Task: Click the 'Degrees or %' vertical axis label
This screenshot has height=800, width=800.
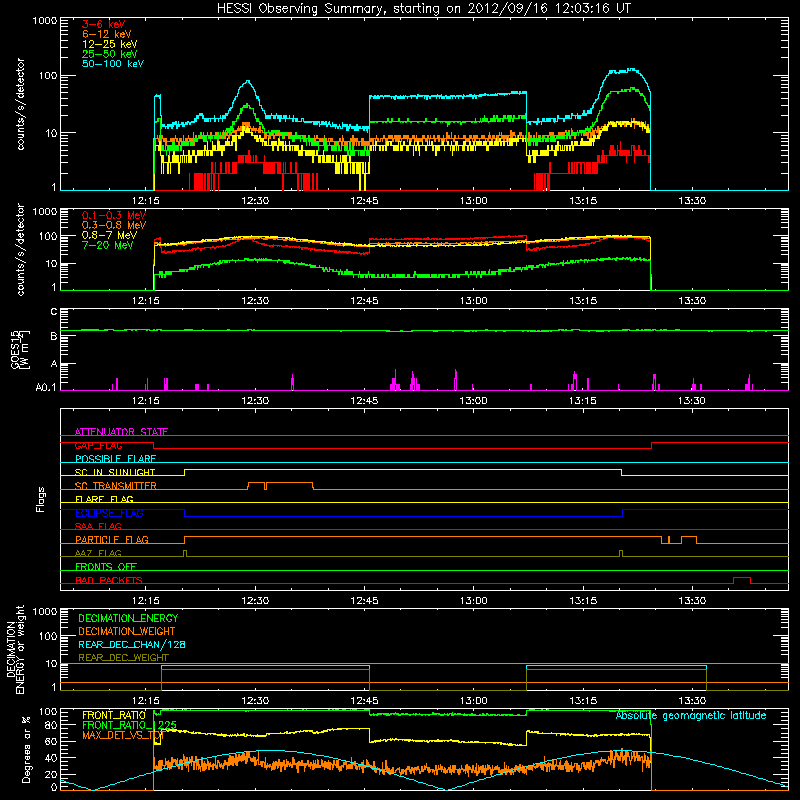Action: coord(26,750)
